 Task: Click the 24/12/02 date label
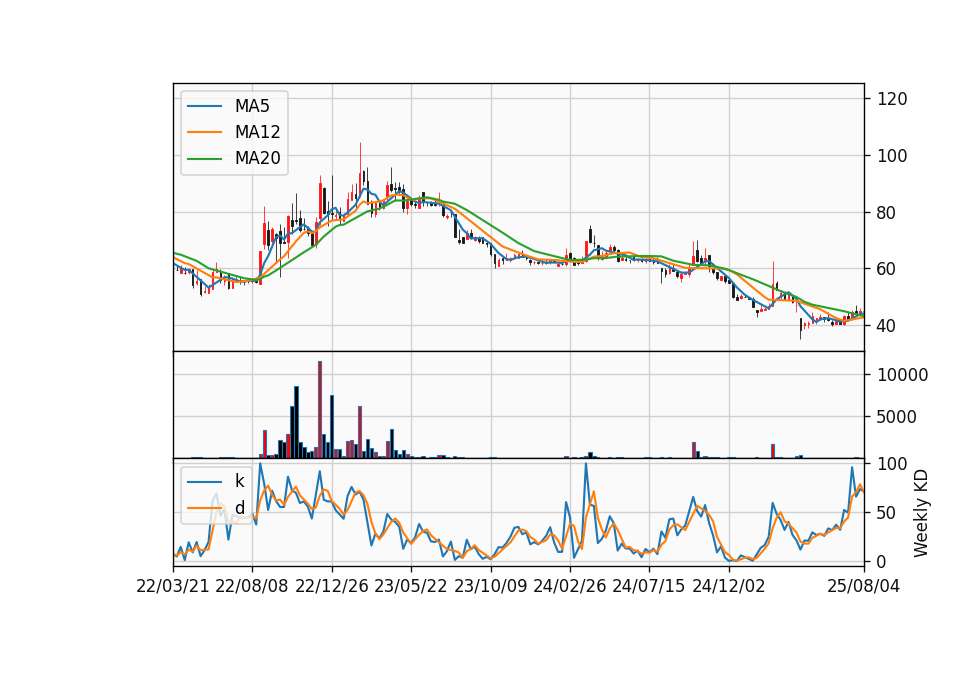729,586
